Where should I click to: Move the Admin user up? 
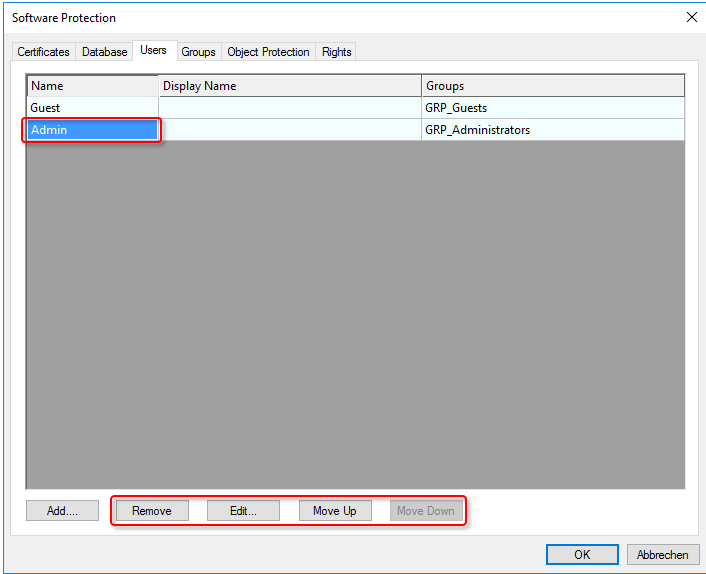[x=335, y=511]
